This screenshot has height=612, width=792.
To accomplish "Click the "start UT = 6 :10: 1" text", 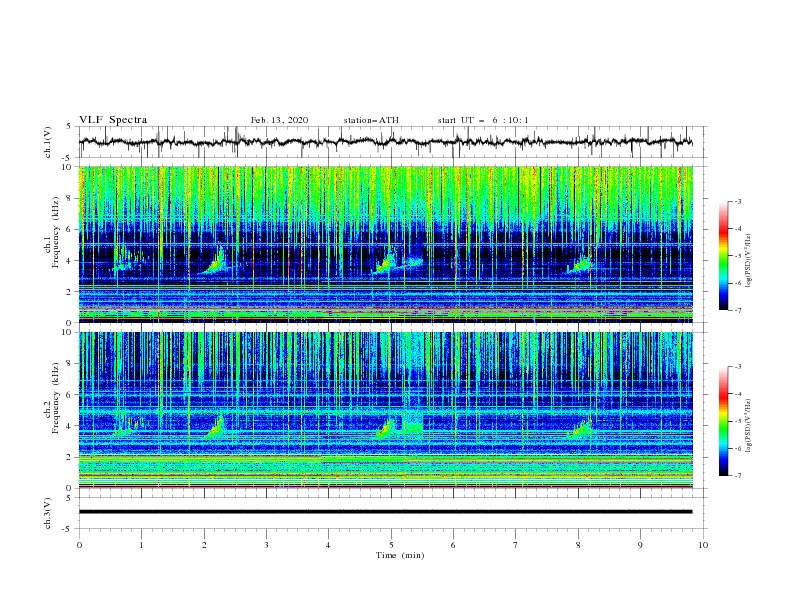I will pos(483,120).
